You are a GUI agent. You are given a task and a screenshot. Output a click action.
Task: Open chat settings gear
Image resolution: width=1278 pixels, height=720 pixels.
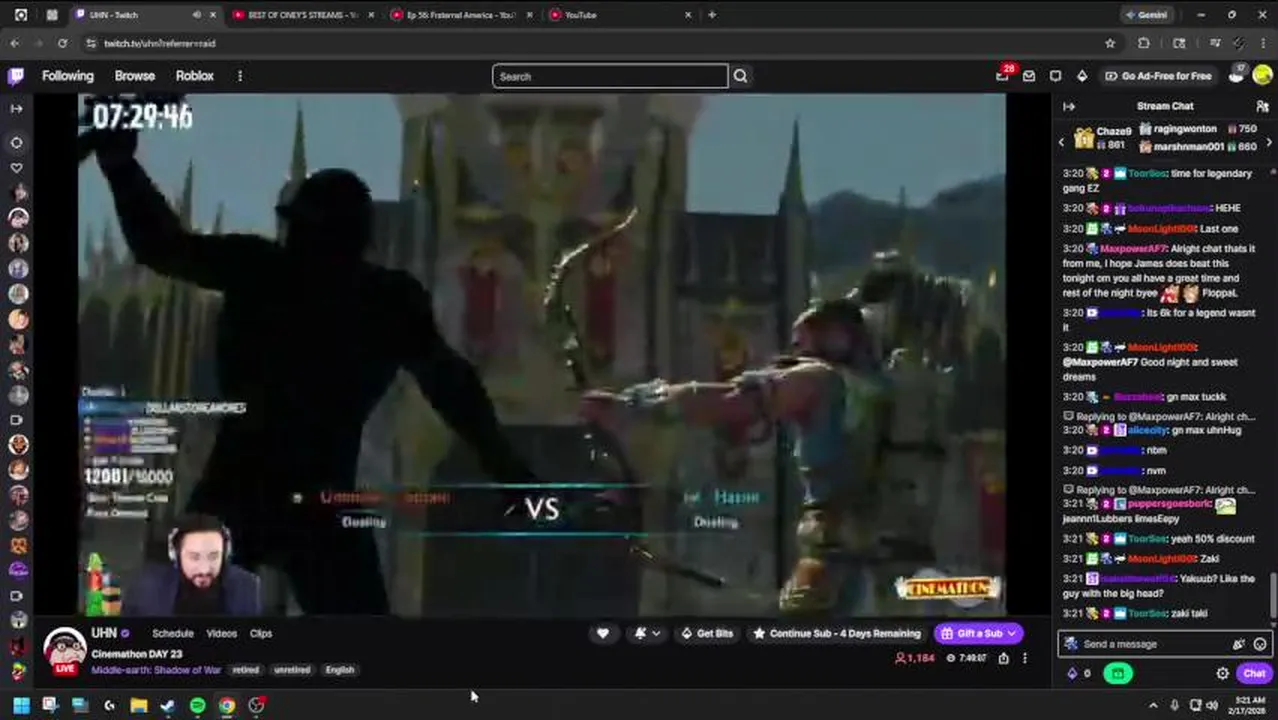pos(1222,674)
